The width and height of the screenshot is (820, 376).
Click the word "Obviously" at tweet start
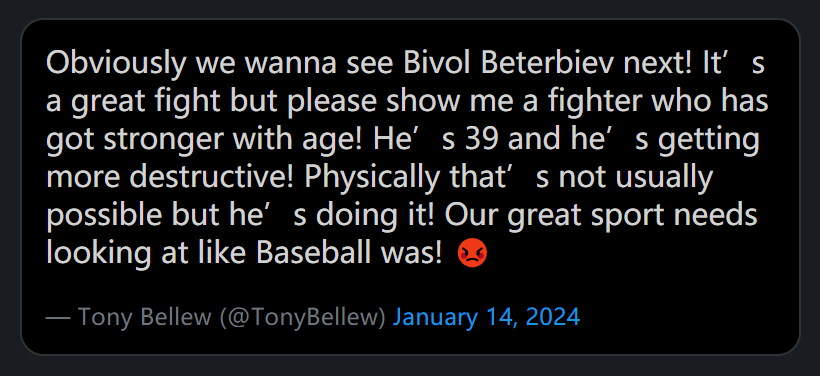[x=117, y=64]
